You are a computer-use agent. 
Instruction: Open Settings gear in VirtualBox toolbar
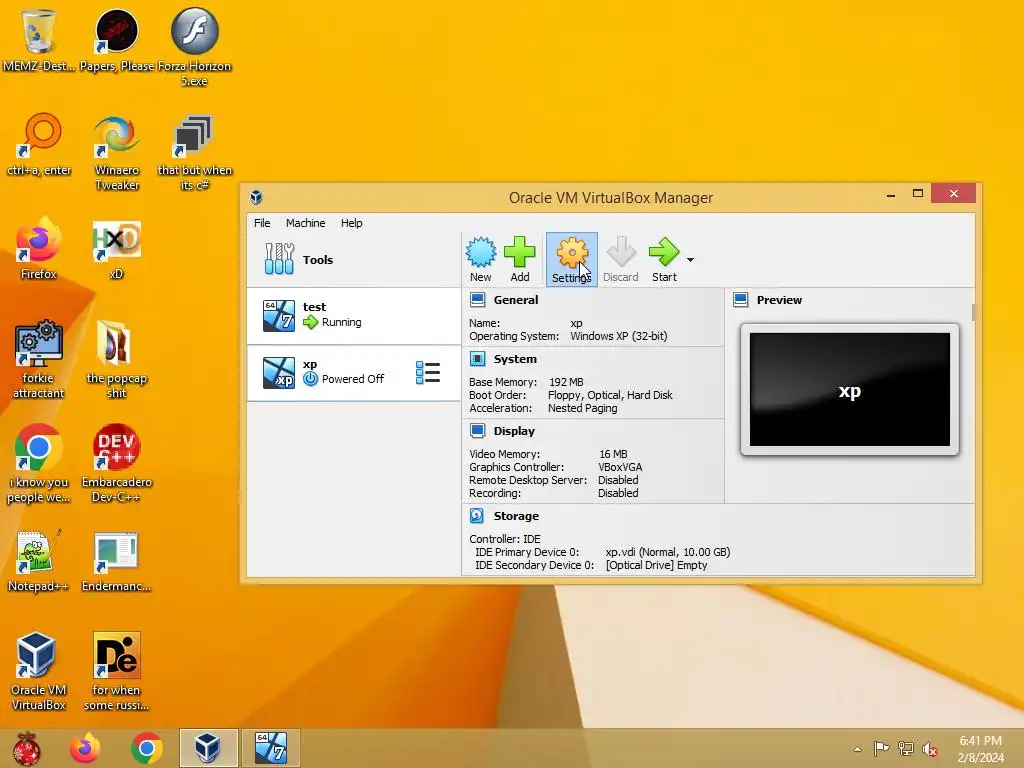click(x=571, y=259)
